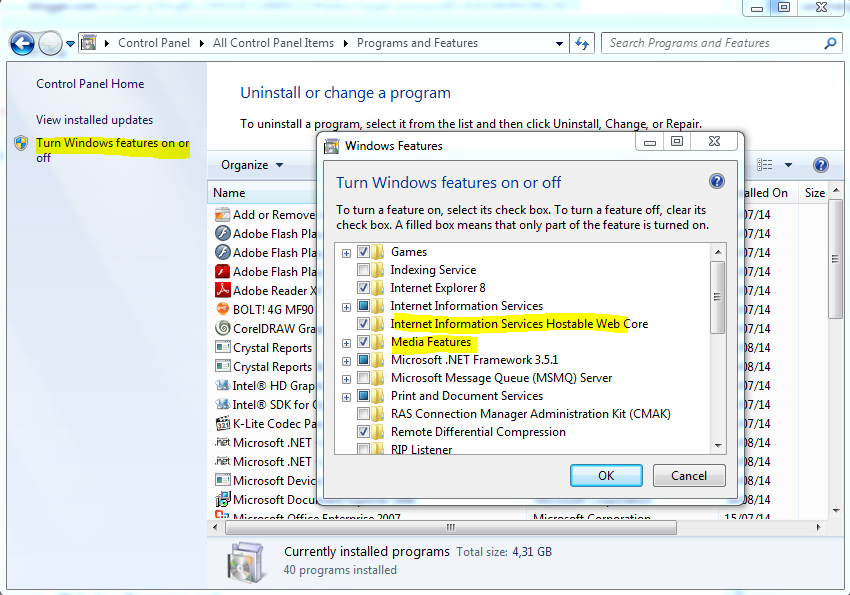Open recent pages dropdown beside navigation arrows

click(x=70, y=44)
